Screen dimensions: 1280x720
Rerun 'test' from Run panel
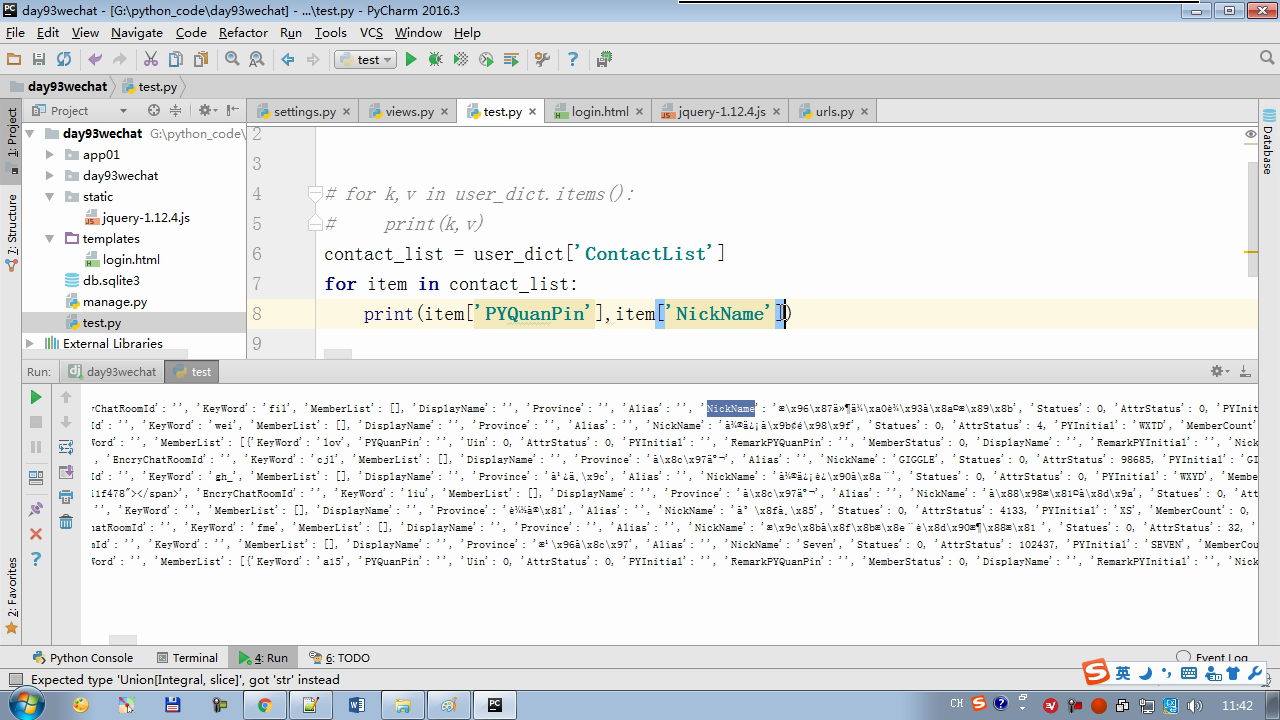coord(36,397)
